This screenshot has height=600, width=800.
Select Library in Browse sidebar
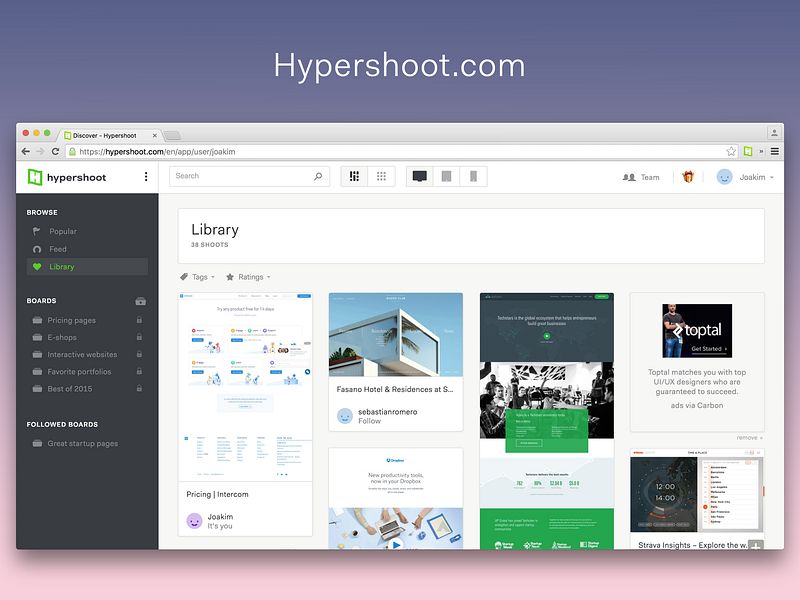(87, 267)
